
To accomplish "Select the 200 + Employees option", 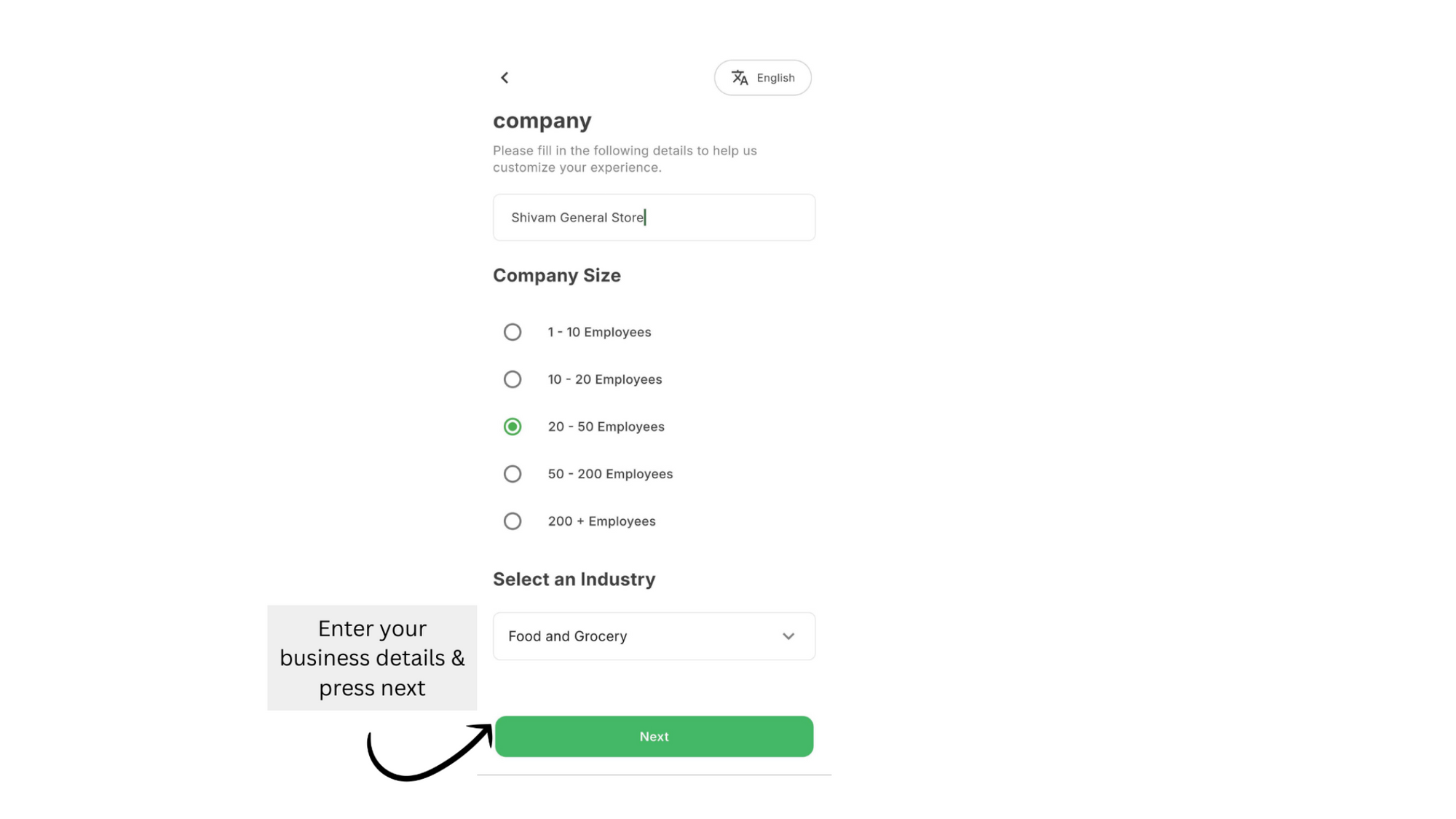I will click(513, 521).
